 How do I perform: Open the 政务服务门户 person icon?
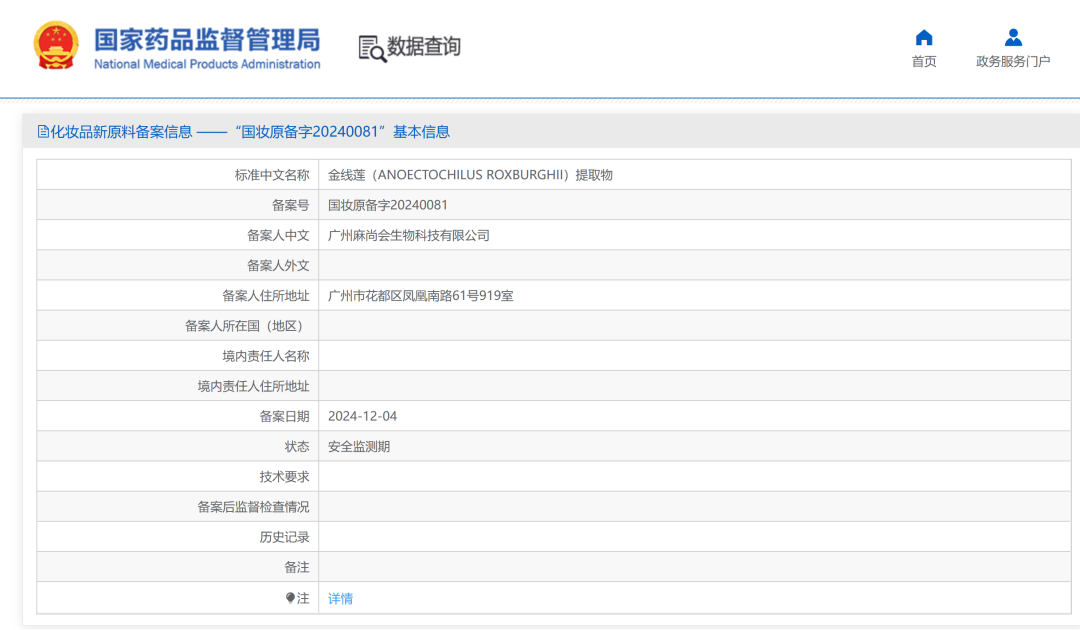1013,38
